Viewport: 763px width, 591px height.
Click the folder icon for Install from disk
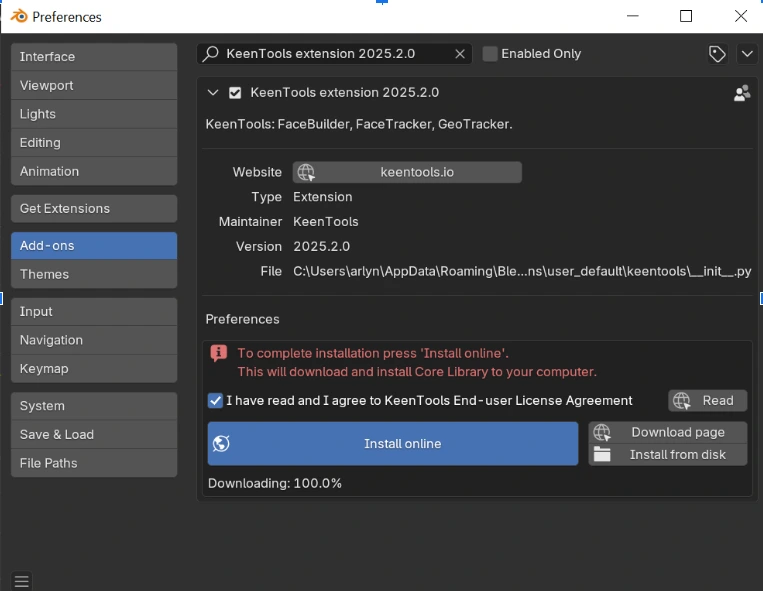click(601, 455)
